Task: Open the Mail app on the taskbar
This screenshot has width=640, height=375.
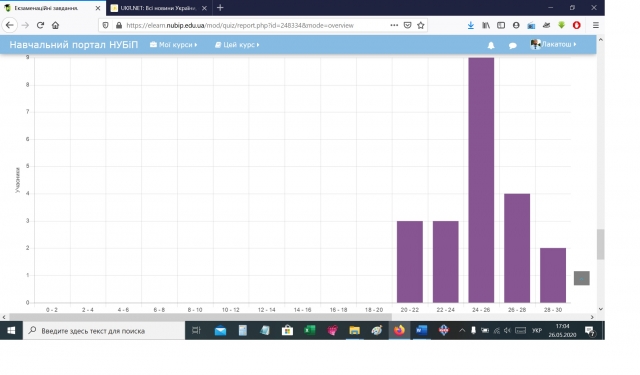Action: coord(220,331)
